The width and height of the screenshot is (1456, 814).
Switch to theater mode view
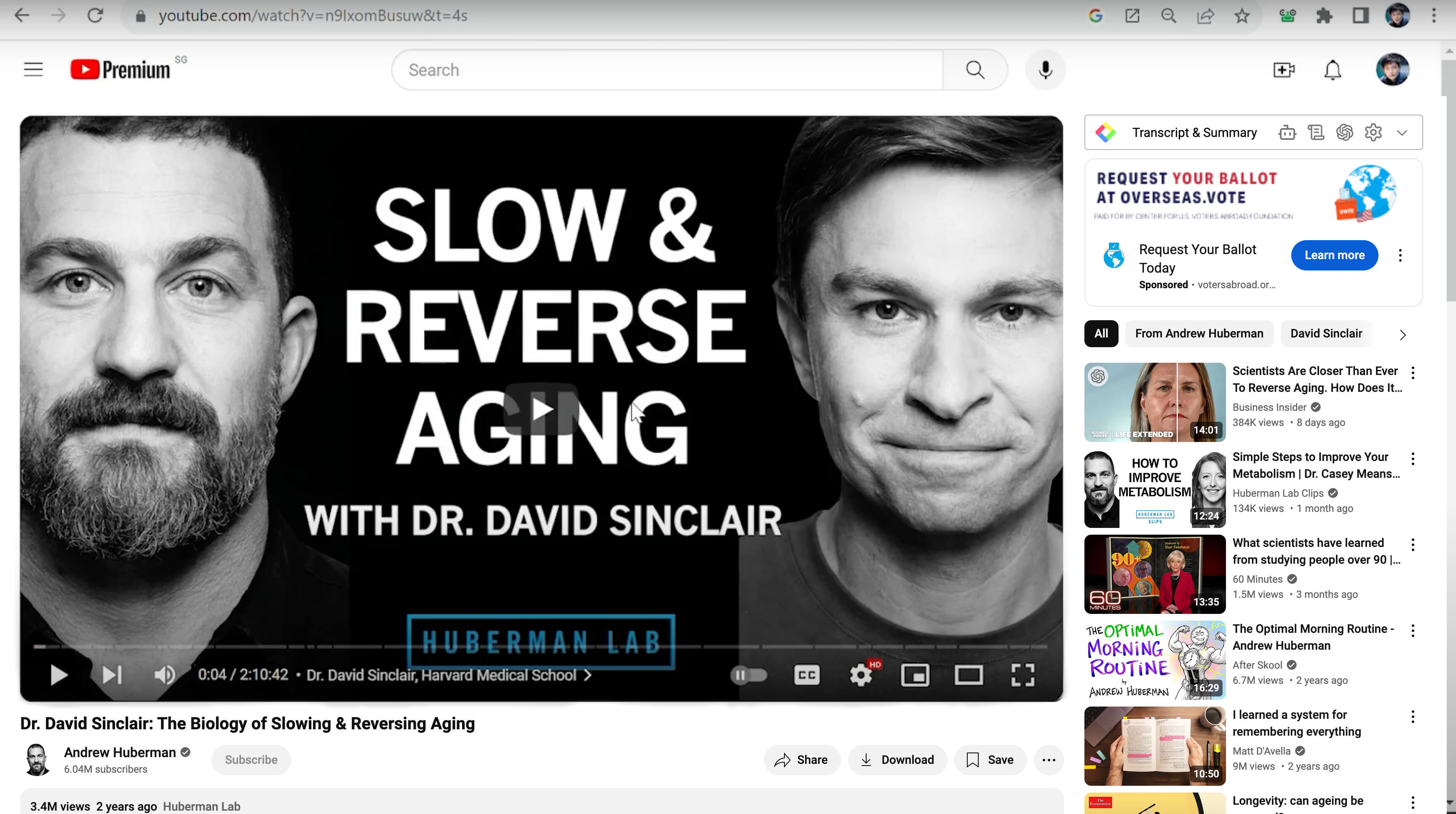tap(968, 675)
